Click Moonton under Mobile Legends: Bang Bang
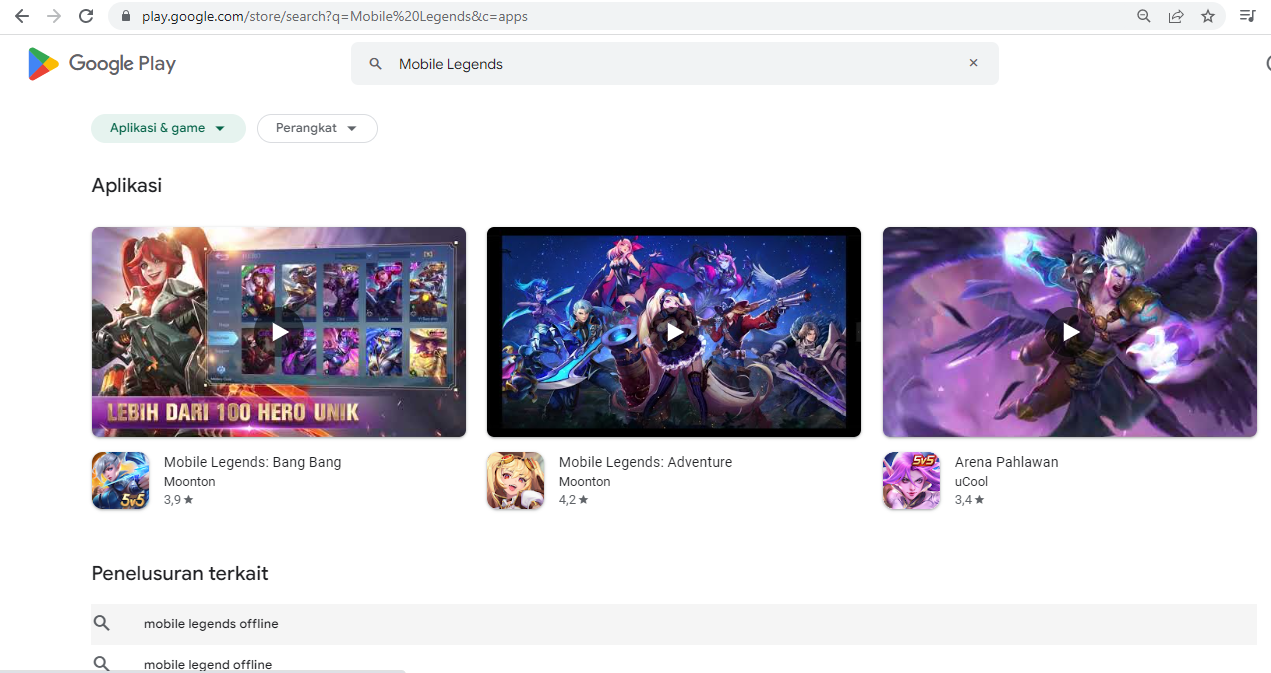The width and height of the screenshot is (1271, 673). pyautogui.click(x=190, y=481)
